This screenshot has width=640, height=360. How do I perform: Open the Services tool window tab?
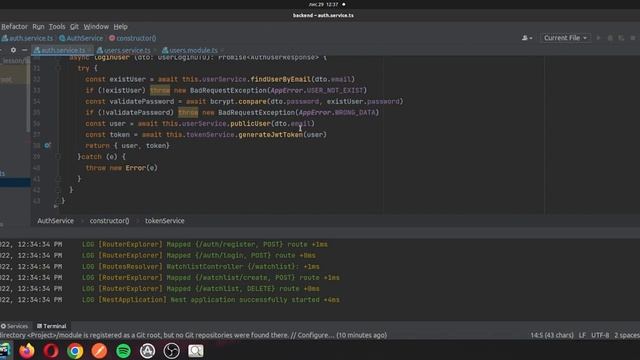click(x=15, y=326)
